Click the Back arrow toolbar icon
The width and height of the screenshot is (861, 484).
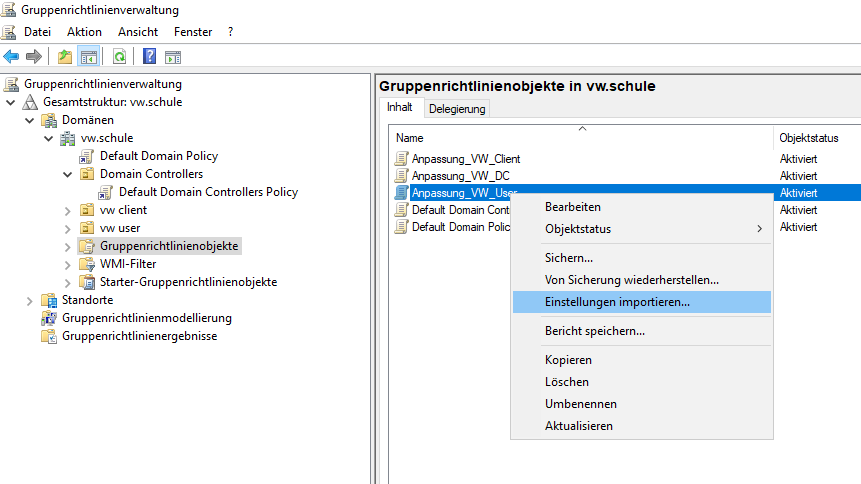[11, 57]
